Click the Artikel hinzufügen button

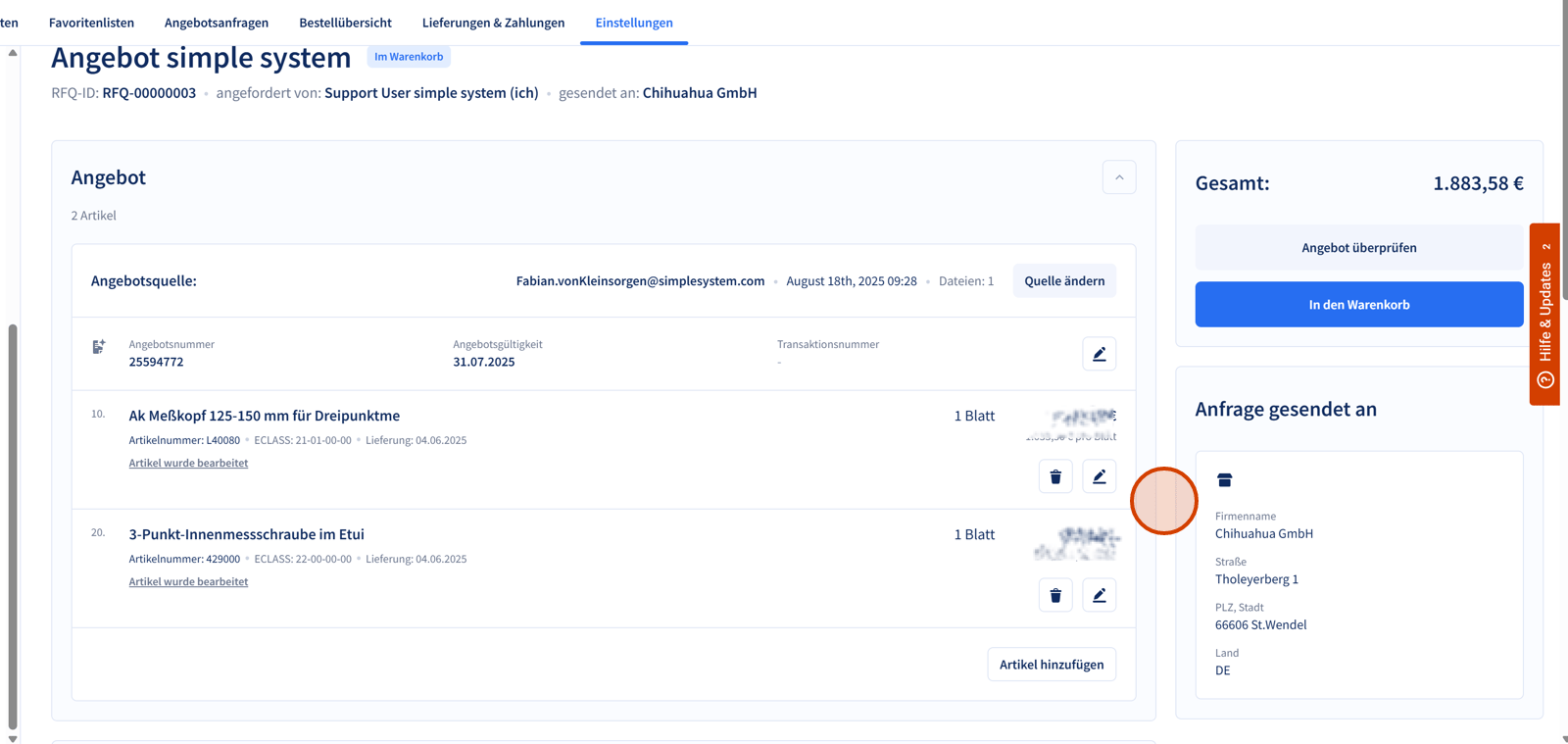[1051, 665]
